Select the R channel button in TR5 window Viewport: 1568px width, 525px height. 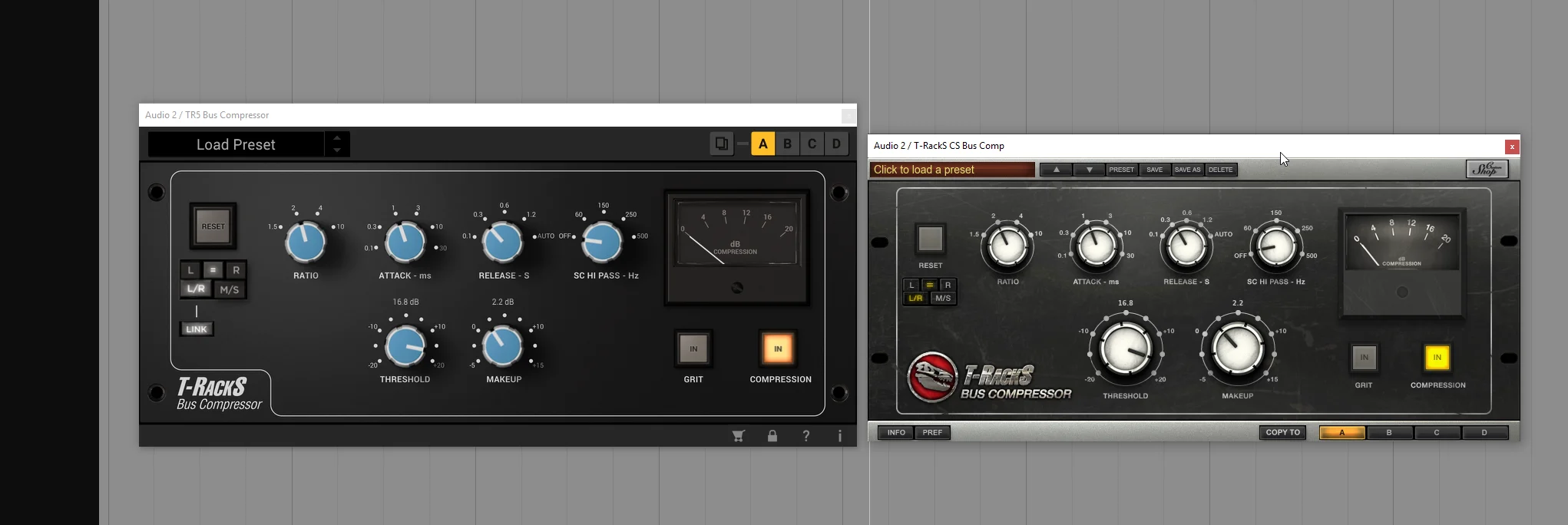click(x=237, y=269)
